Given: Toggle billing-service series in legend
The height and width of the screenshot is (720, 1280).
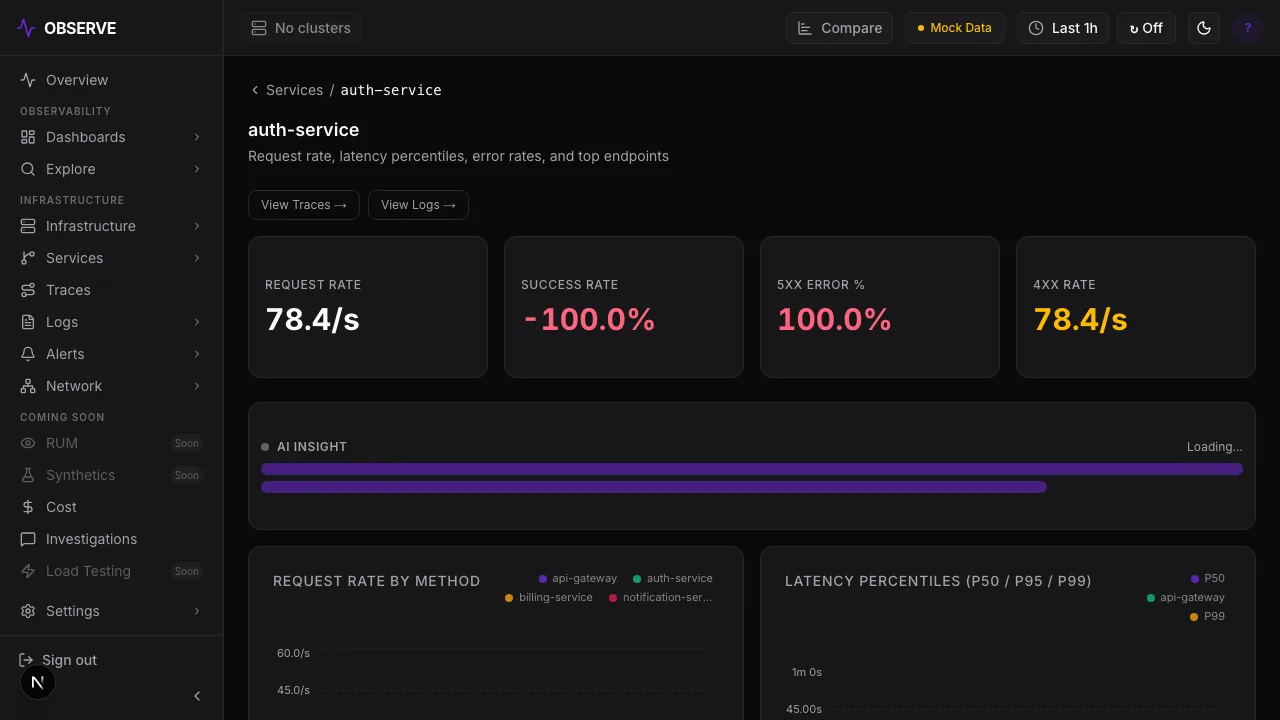Looking at the screenshot, I should click(548, 597).
